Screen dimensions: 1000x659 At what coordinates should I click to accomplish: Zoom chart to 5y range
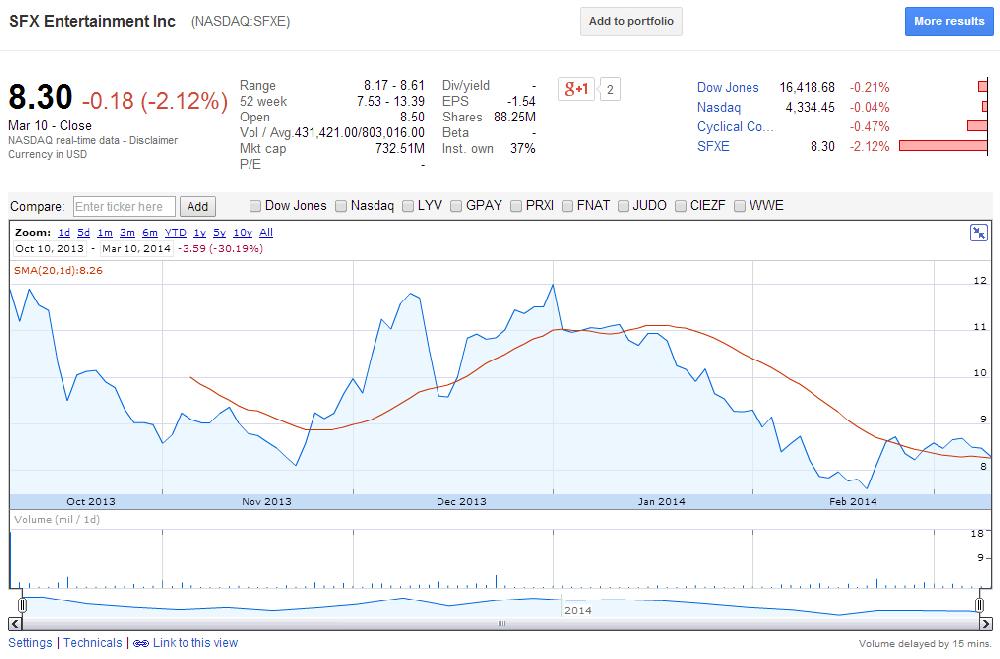(219, 233)
